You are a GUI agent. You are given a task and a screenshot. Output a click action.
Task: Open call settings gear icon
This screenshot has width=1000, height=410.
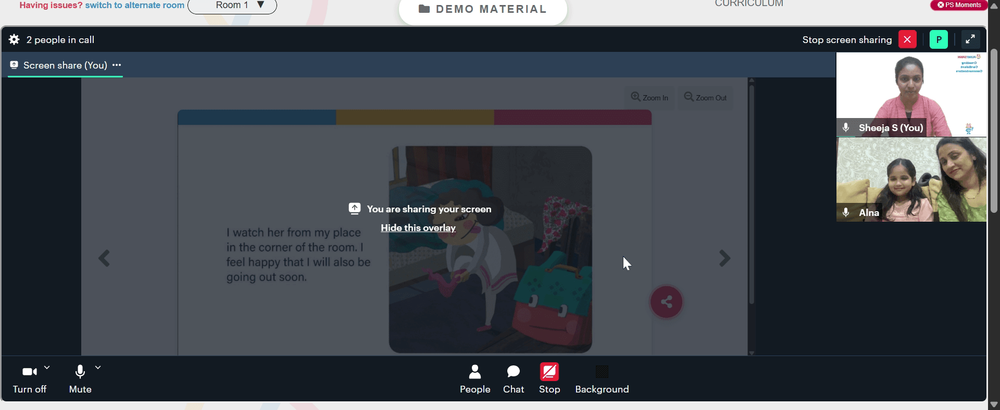tap(14, 40)
